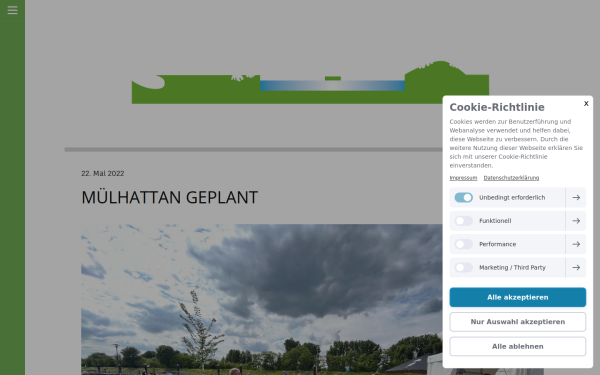Enable Marketing / Third Party switch
Viewport: 600px width, 375px height.
tap(463, 267)
